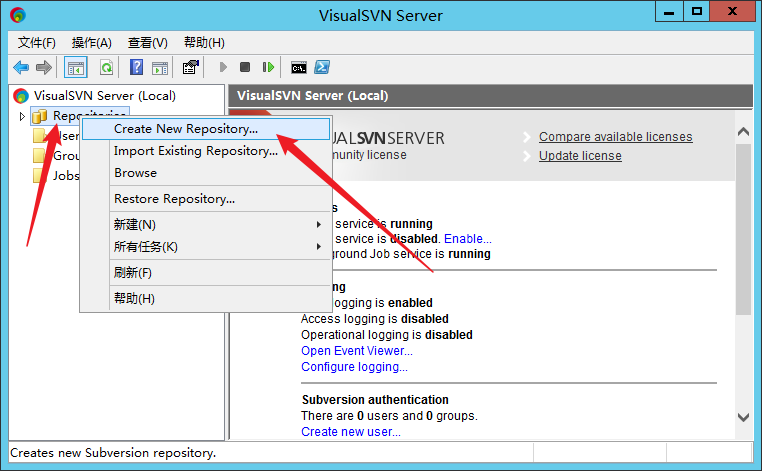Screen dimensions: 762x471
Task: Maximize the VisualSVN Server window
Action: tap(696, 12)
